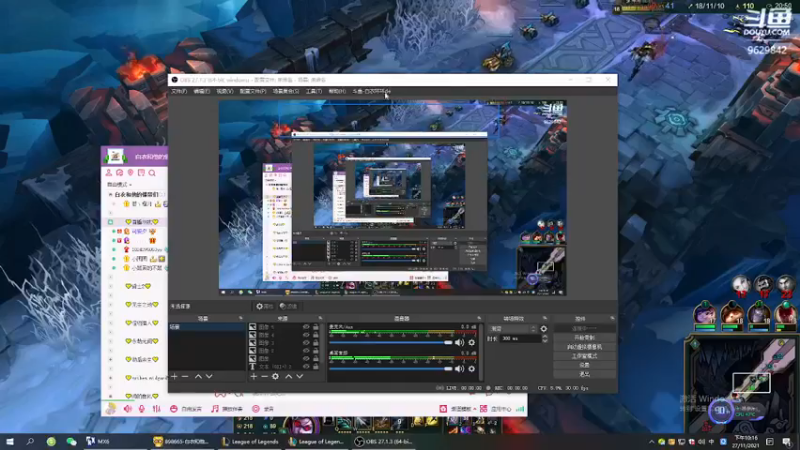This screenshot has width=800, height=450.
Task: Open the app center grid icon in YY
Action: tap(483, 409)
